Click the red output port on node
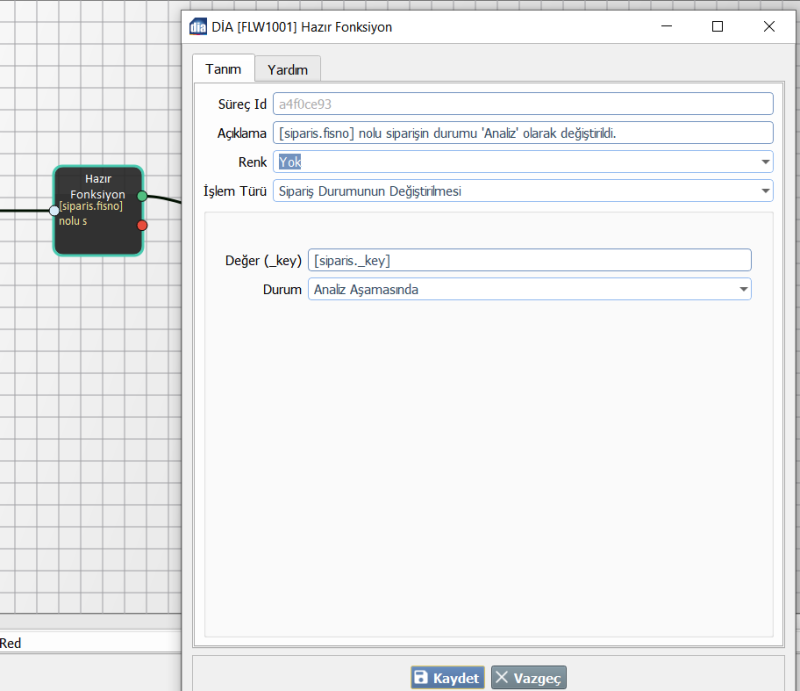The image size is (800, 691). pos(142,225)
